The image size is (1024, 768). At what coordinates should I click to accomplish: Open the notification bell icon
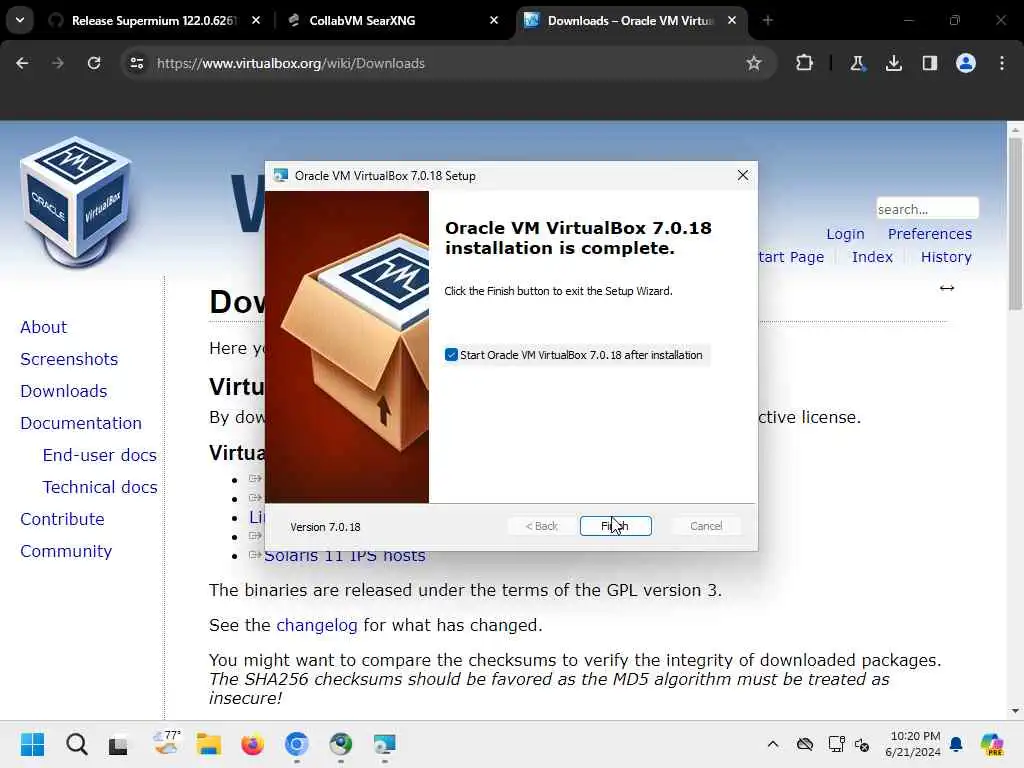(x=956, y=744)
